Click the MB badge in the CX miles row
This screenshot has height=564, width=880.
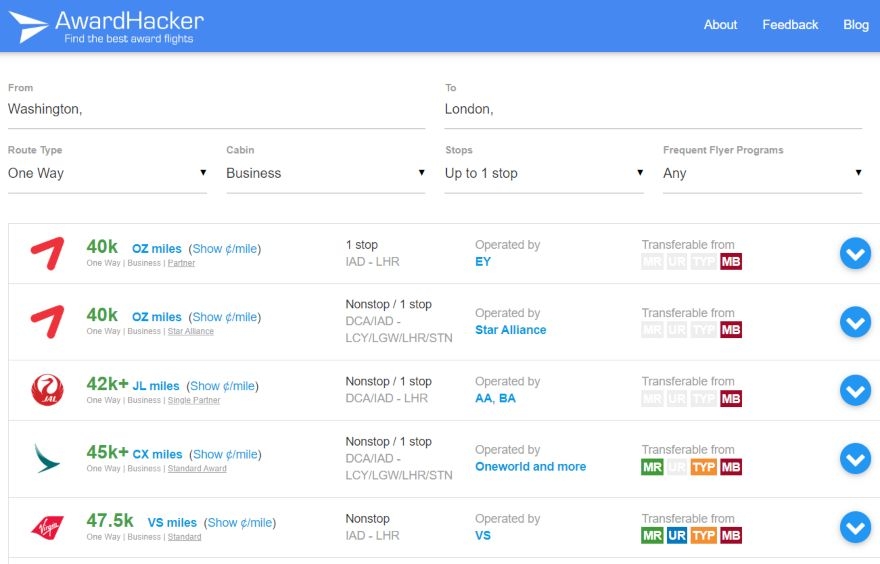click(x=731, y=467)
